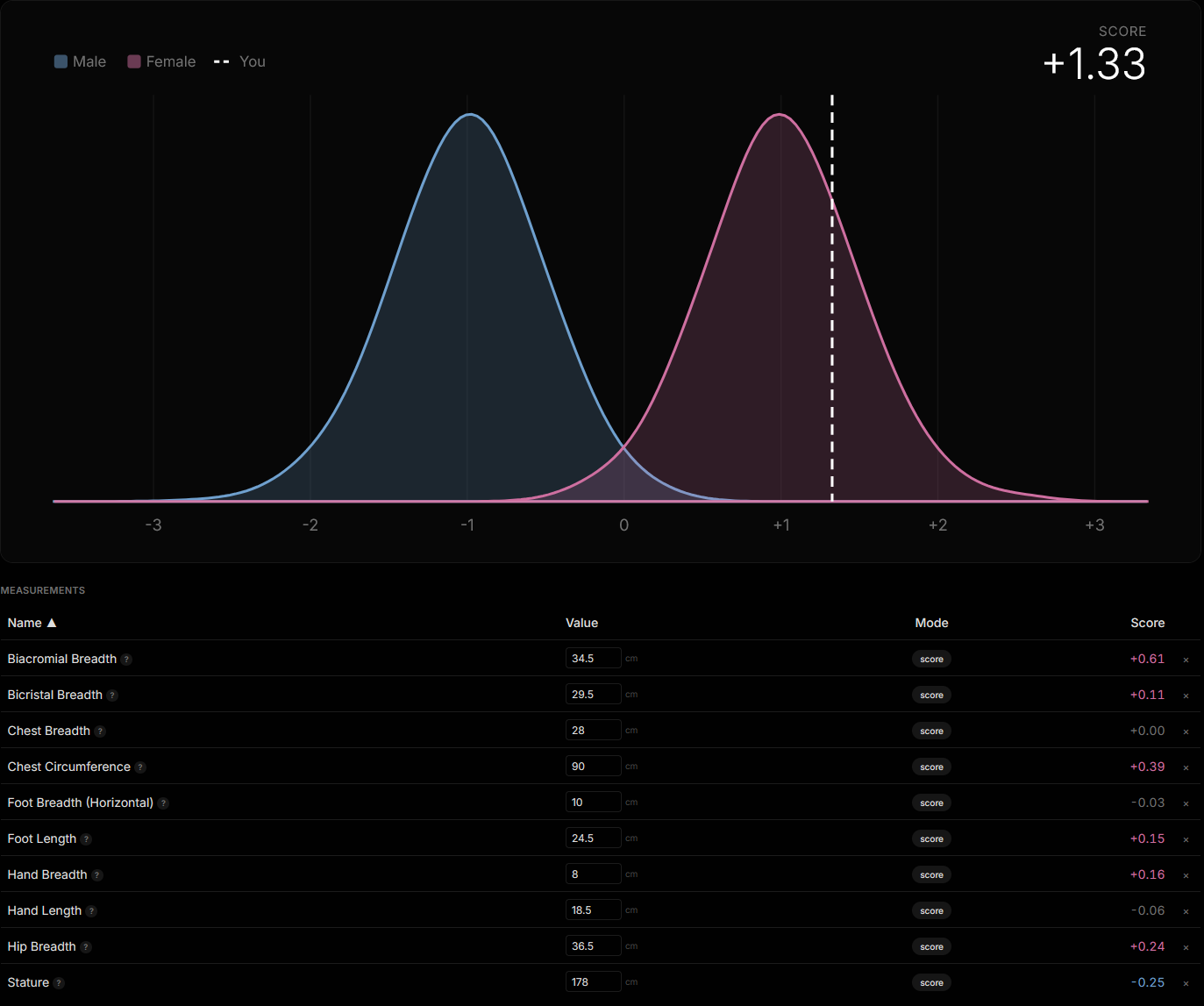Edit the Foot Length value field

[x=593, y=838]
